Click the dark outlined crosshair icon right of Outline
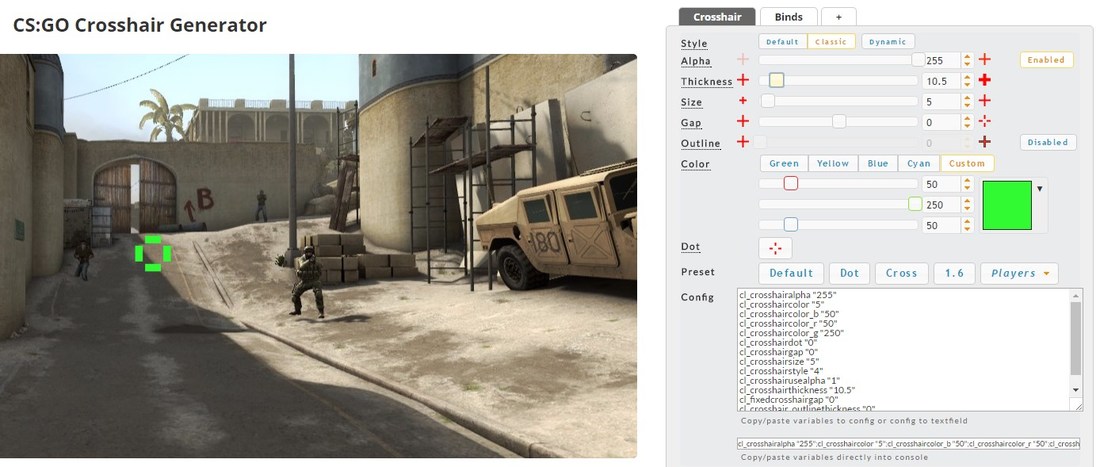The image size is (1100, 467). click(x=985, y=142)
